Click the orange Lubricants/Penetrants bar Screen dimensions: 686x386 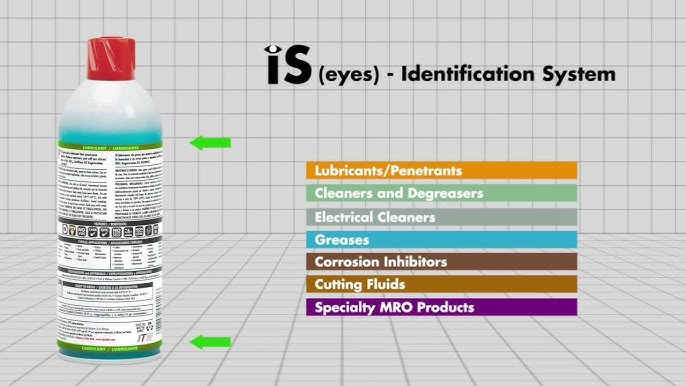coord(441,170)
